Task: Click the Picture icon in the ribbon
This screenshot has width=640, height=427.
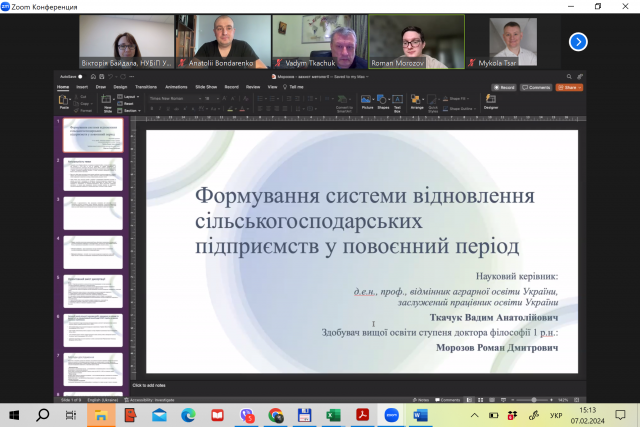Action: click(367, 100)
